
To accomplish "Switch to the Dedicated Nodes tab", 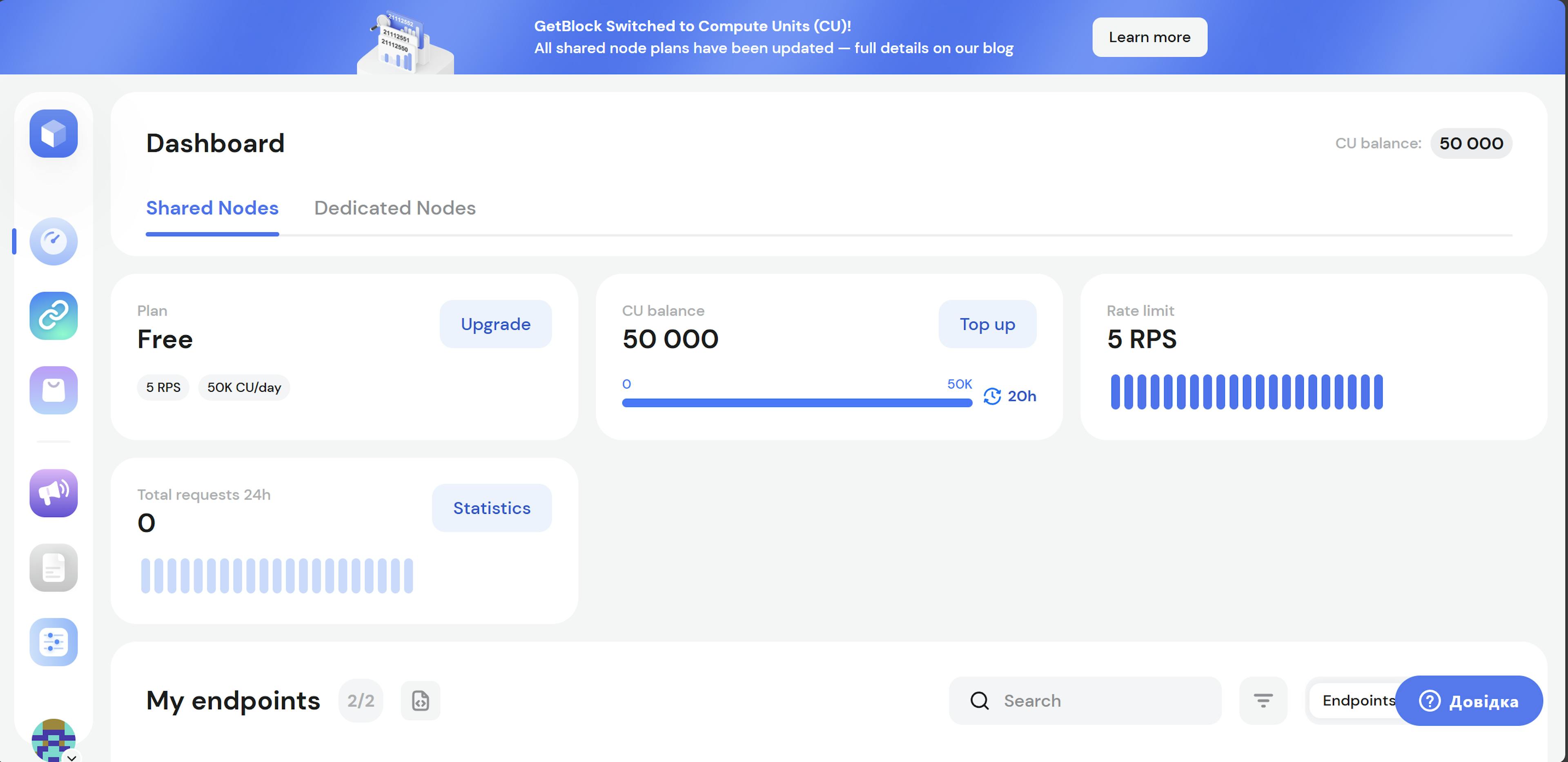I will [394, 208].
